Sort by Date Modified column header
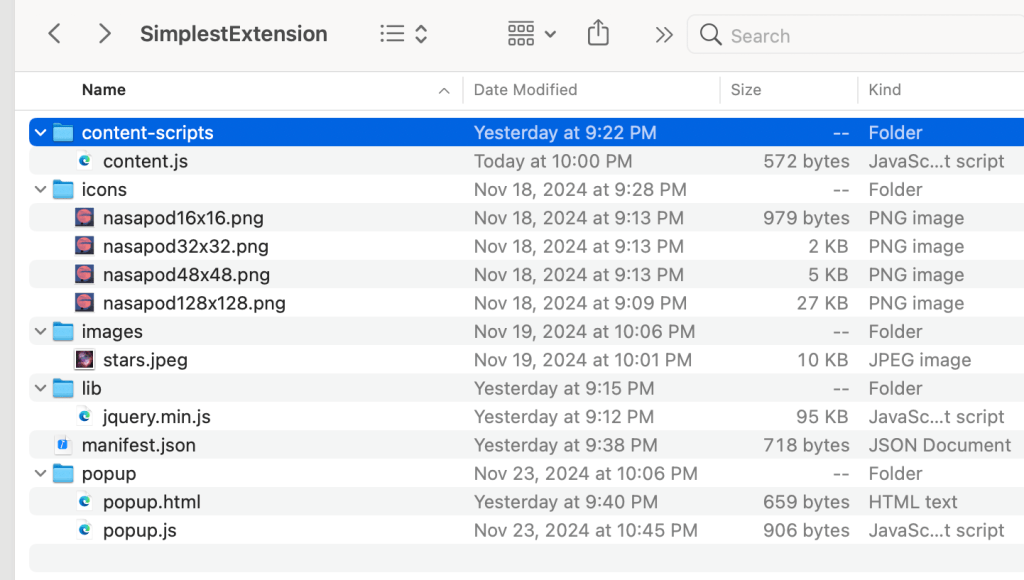This screenshot has width=1024, height=580. (x=525, y=90)
